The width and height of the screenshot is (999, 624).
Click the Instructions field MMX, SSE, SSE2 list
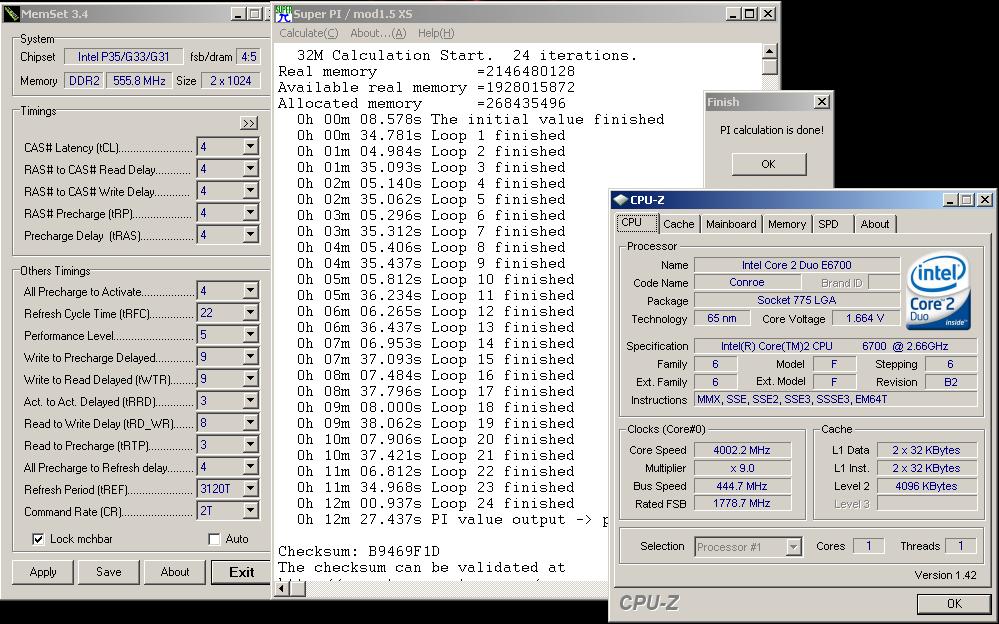[x=835, y=400]
